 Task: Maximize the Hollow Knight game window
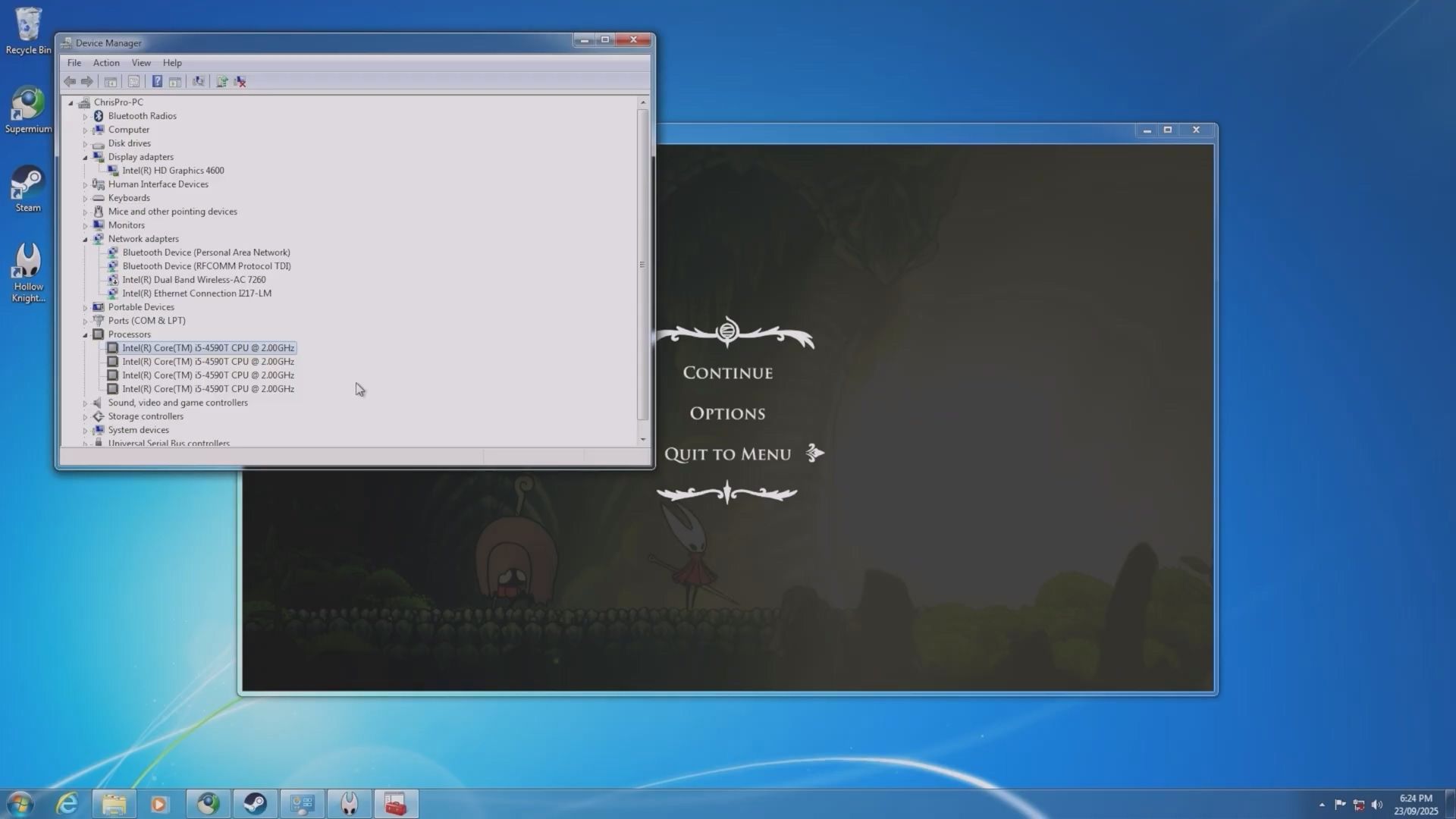(x=1168, y=130)
